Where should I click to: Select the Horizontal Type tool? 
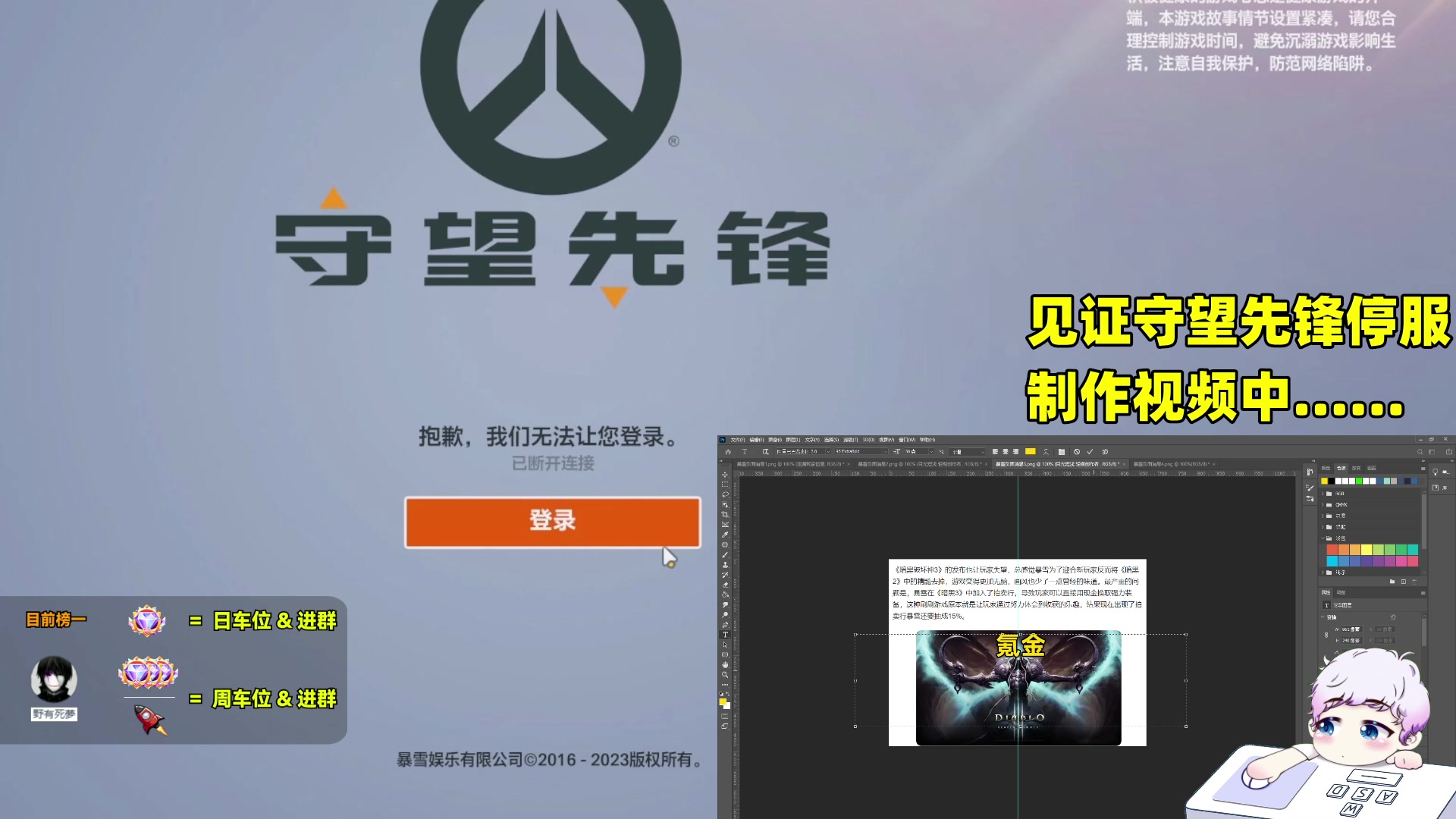coord(725,635)
